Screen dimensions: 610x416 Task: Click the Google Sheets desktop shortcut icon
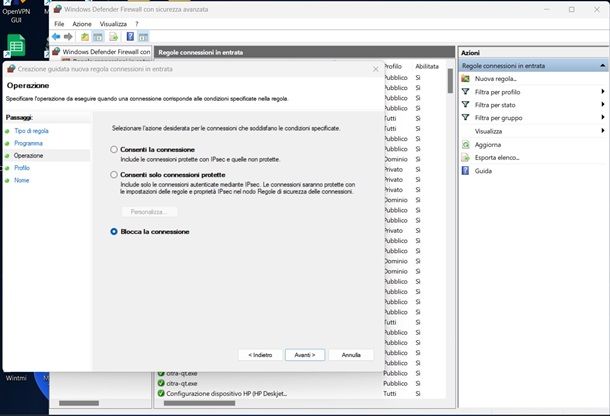tap(16, 46)
